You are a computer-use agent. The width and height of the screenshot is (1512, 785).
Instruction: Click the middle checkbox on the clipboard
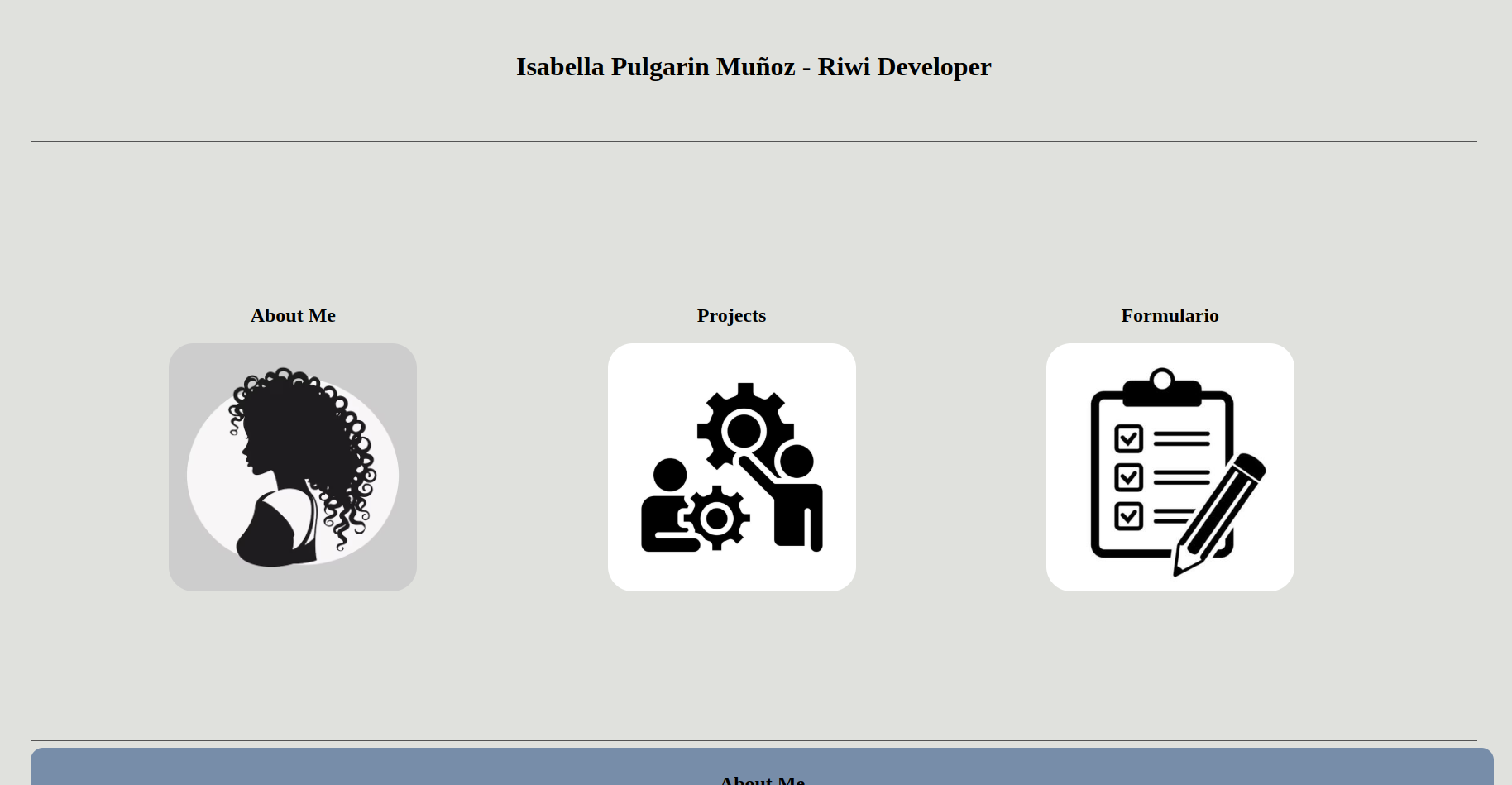pos(1128,477)
